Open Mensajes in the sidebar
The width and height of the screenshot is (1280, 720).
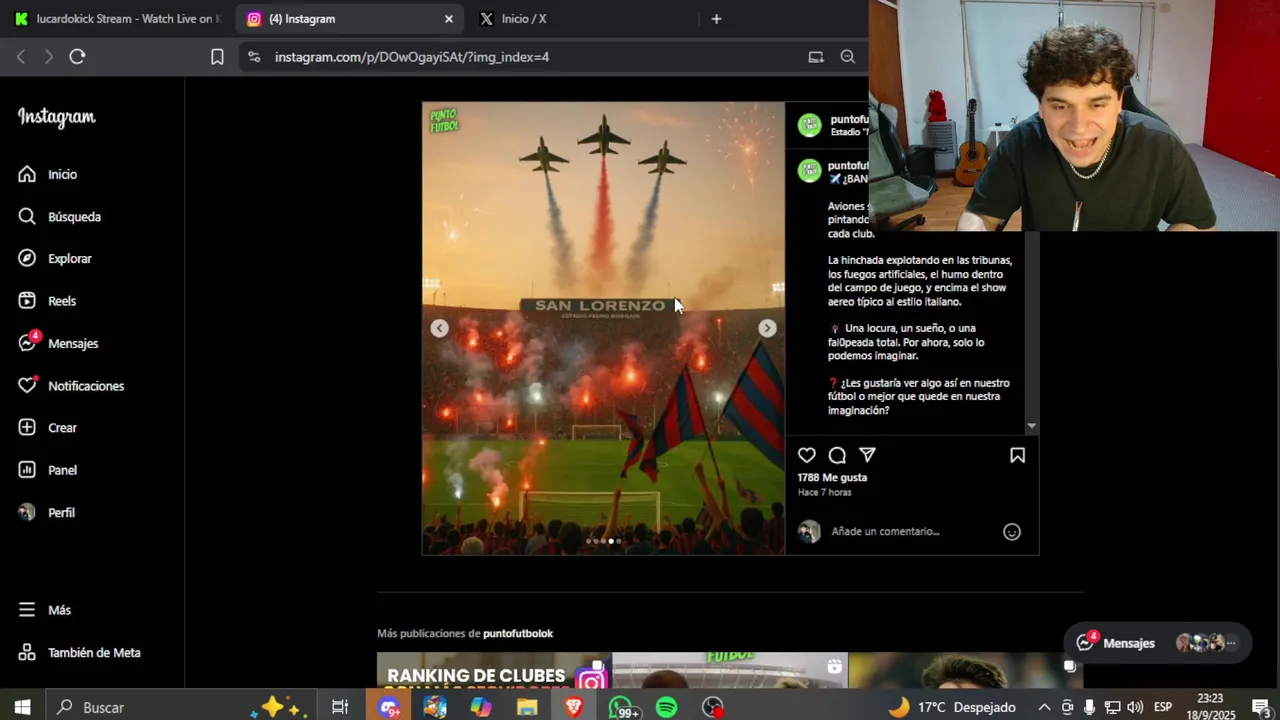(x=58, y=343)
